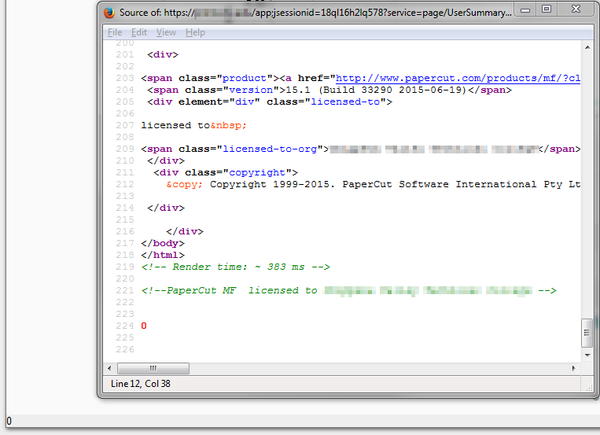Click the Line 12, Col 38 status bar
This screenshot has height=435, width=600.
[141, 385]
